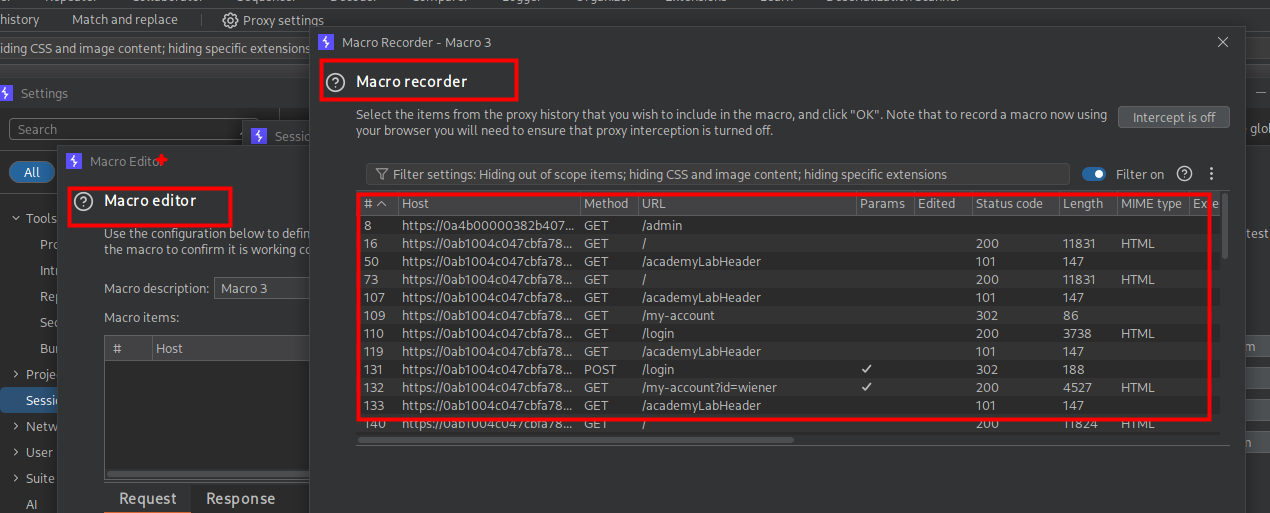Click the filter funnel icon
The height and width of the screenshot is (513, 1270).
point(381,174)
